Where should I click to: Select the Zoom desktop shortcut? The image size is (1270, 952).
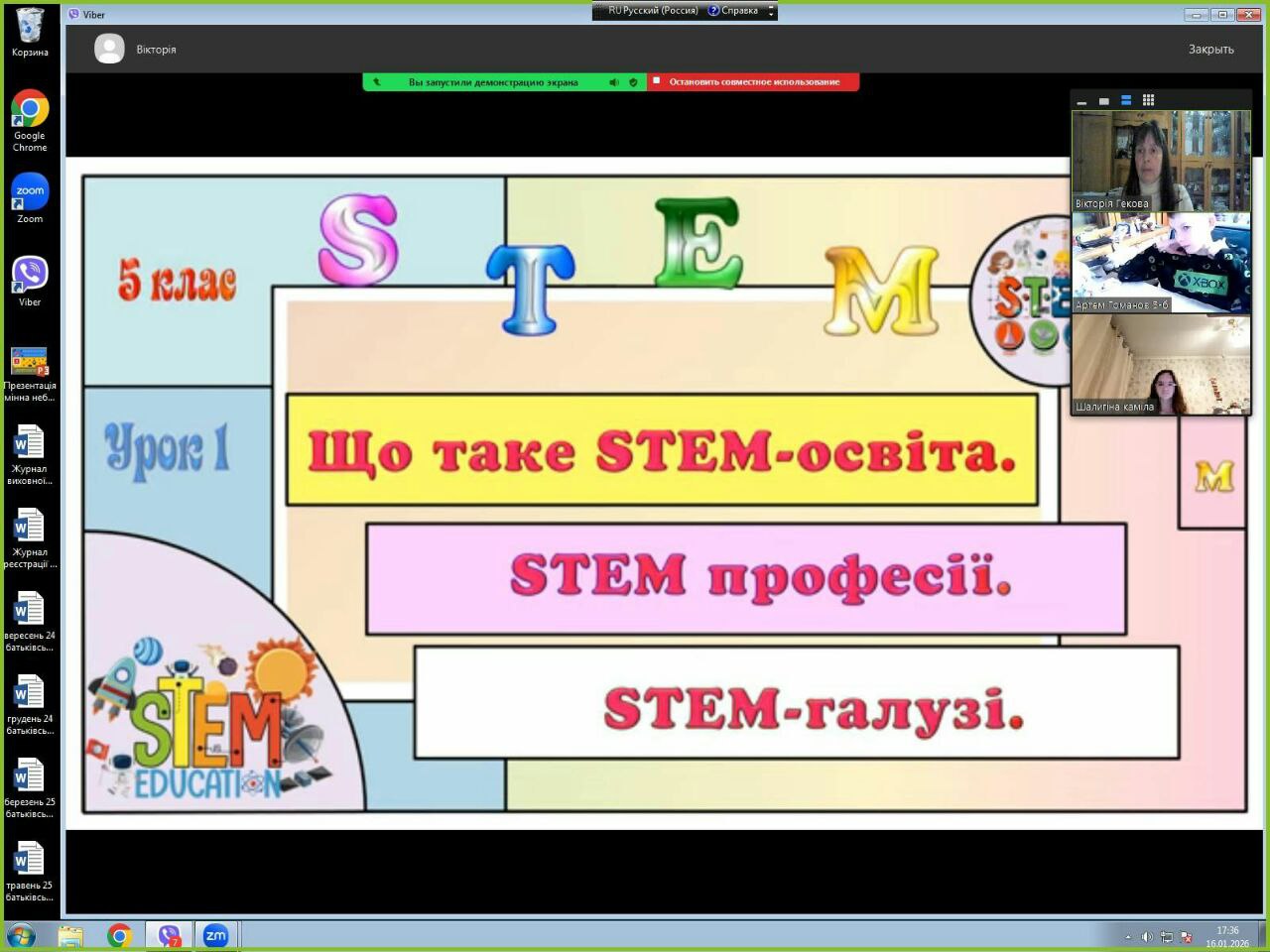(x=30, y=198)
